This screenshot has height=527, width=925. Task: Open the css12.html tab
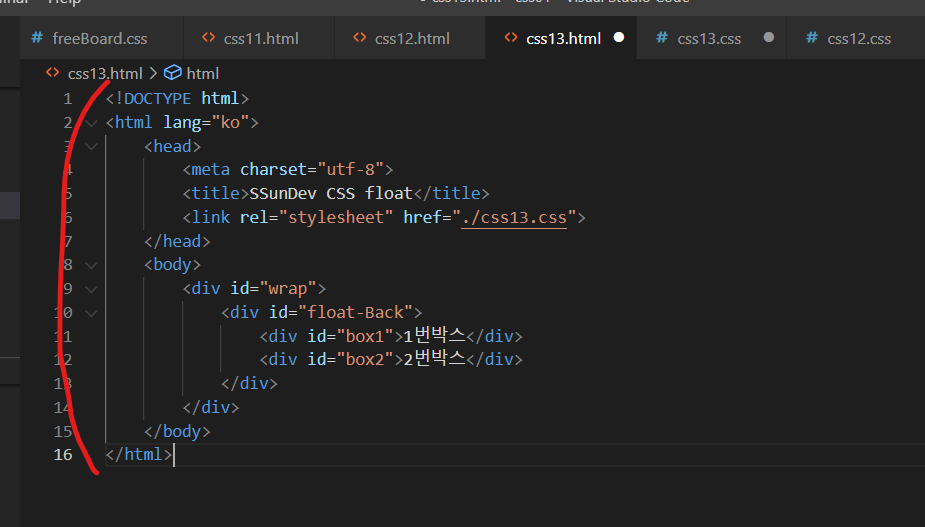pos(411,38)
